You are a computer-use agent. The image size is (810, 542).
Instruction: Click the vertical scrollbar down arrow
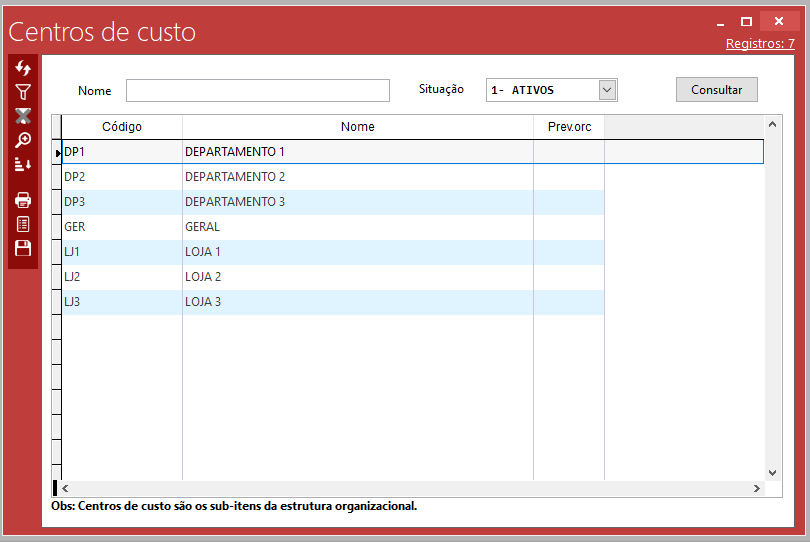point(772,472)
